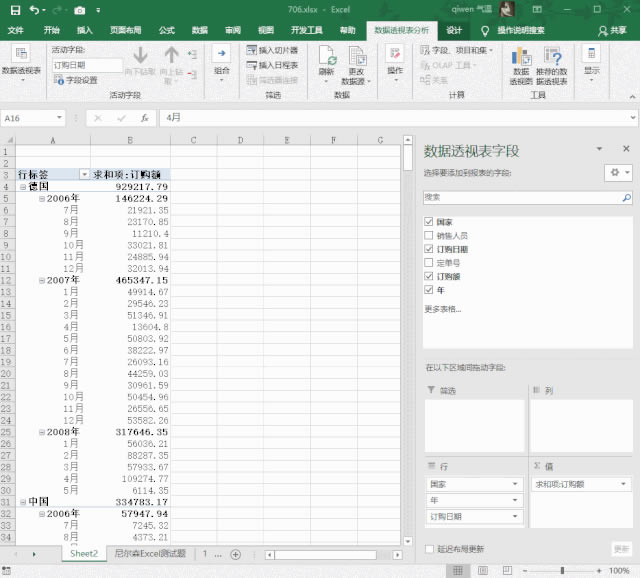Image resolution: width=640 pixels, height=578 pixels.
Task: Click the Save icon in title bar
Action: tap(15, 10)
